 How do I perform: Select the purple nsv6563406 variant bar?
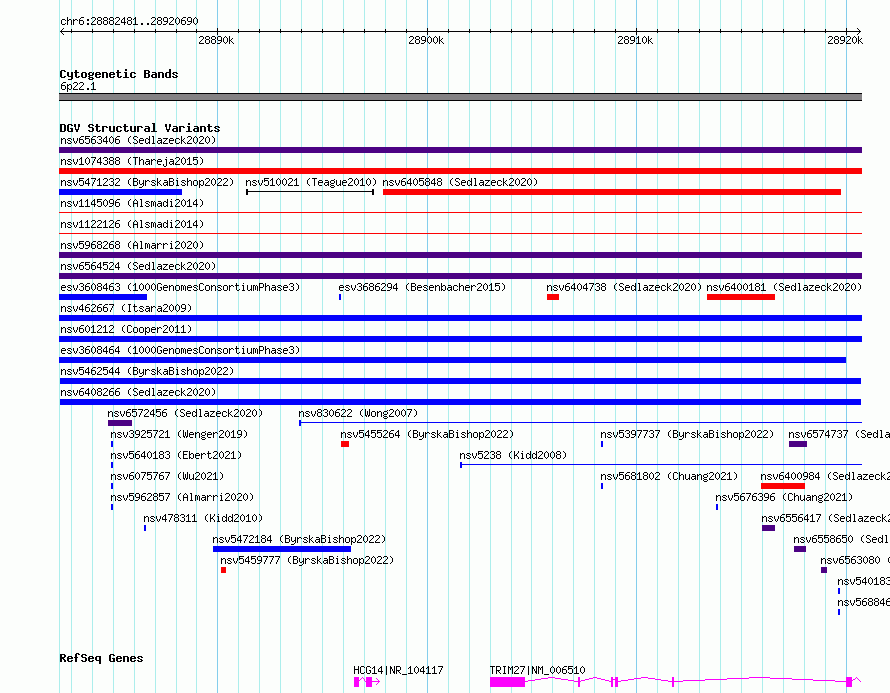(x=460, y=150)
